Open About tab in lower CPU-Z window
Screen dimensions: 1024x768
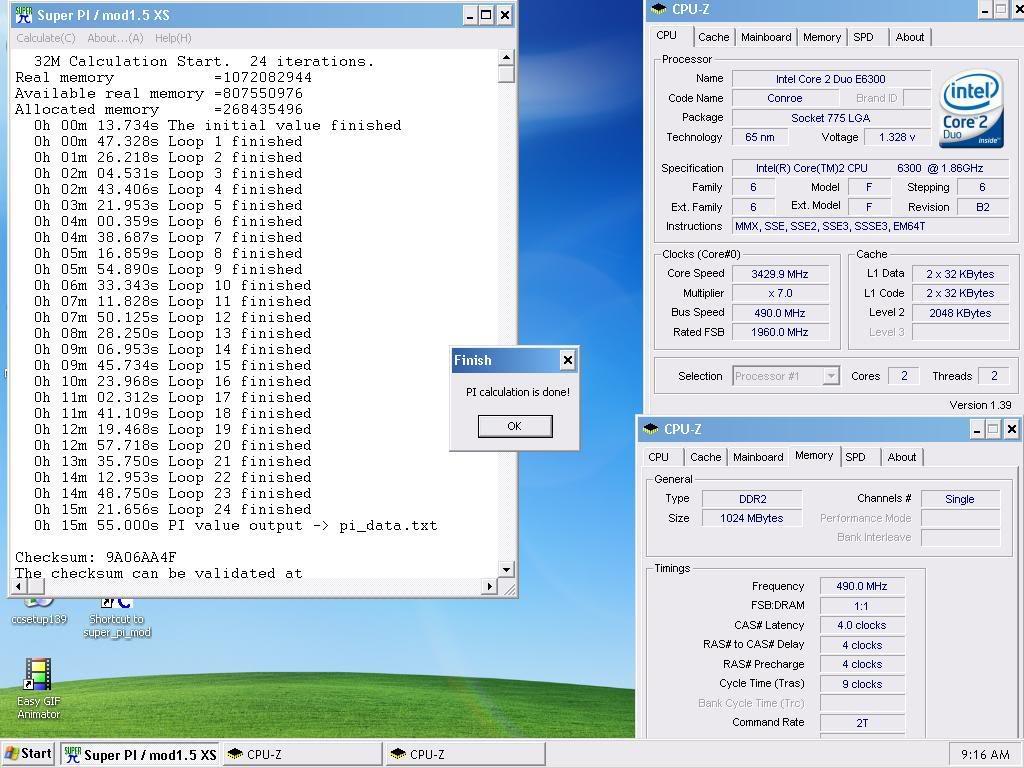click(902, 457)
